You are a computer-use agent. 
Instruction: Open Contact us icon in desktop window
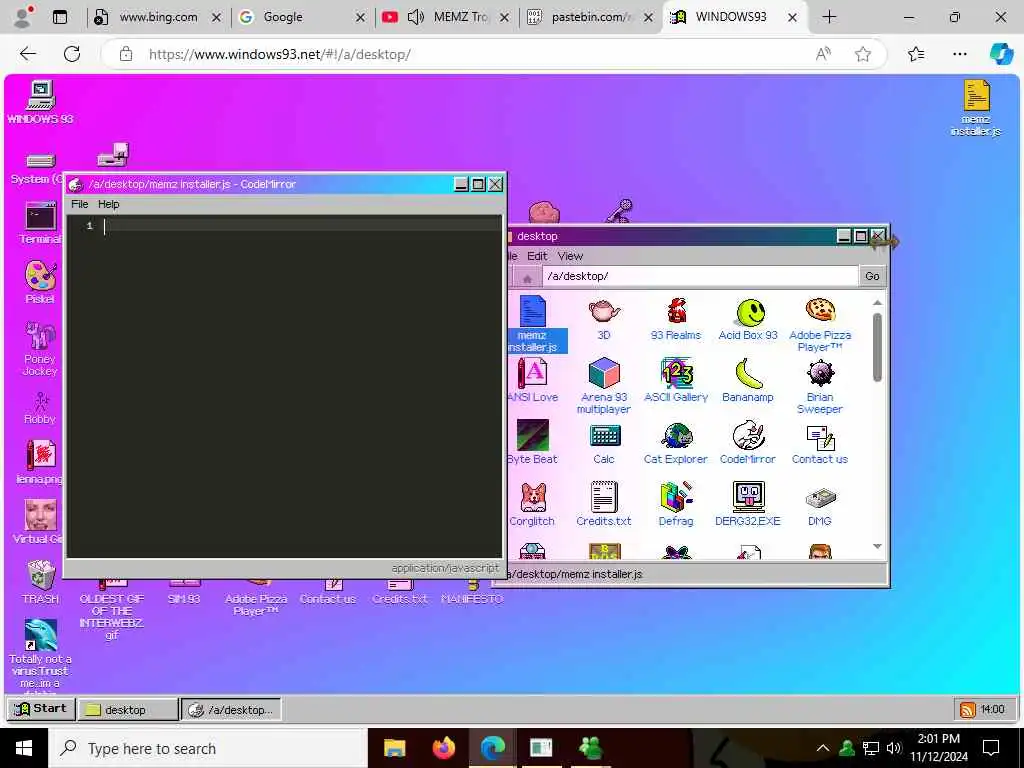[x=820, y=443]
